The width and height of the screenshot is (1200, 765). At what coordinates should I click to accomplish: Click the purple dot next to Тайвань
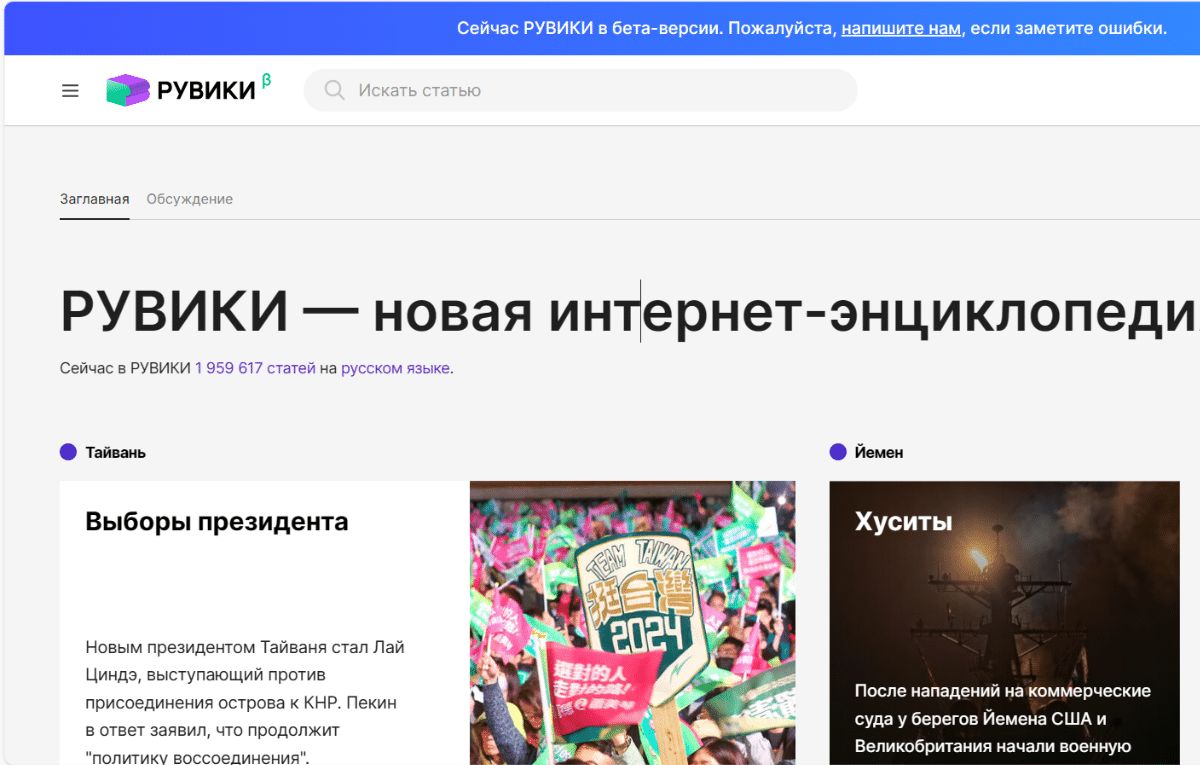[x=68, y=452]
